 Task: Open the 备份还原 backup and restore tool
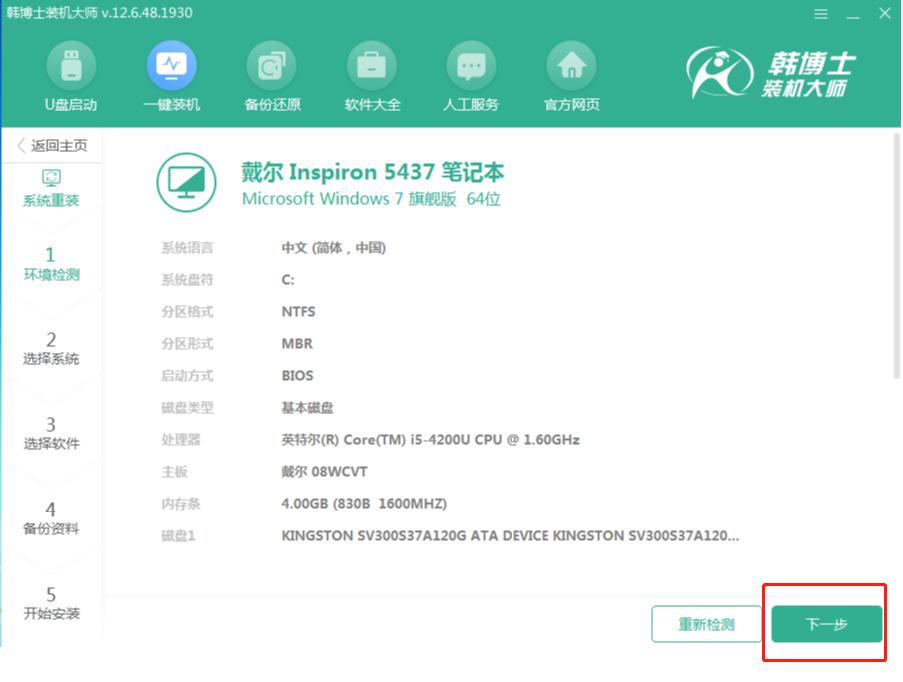click(270, 75)
